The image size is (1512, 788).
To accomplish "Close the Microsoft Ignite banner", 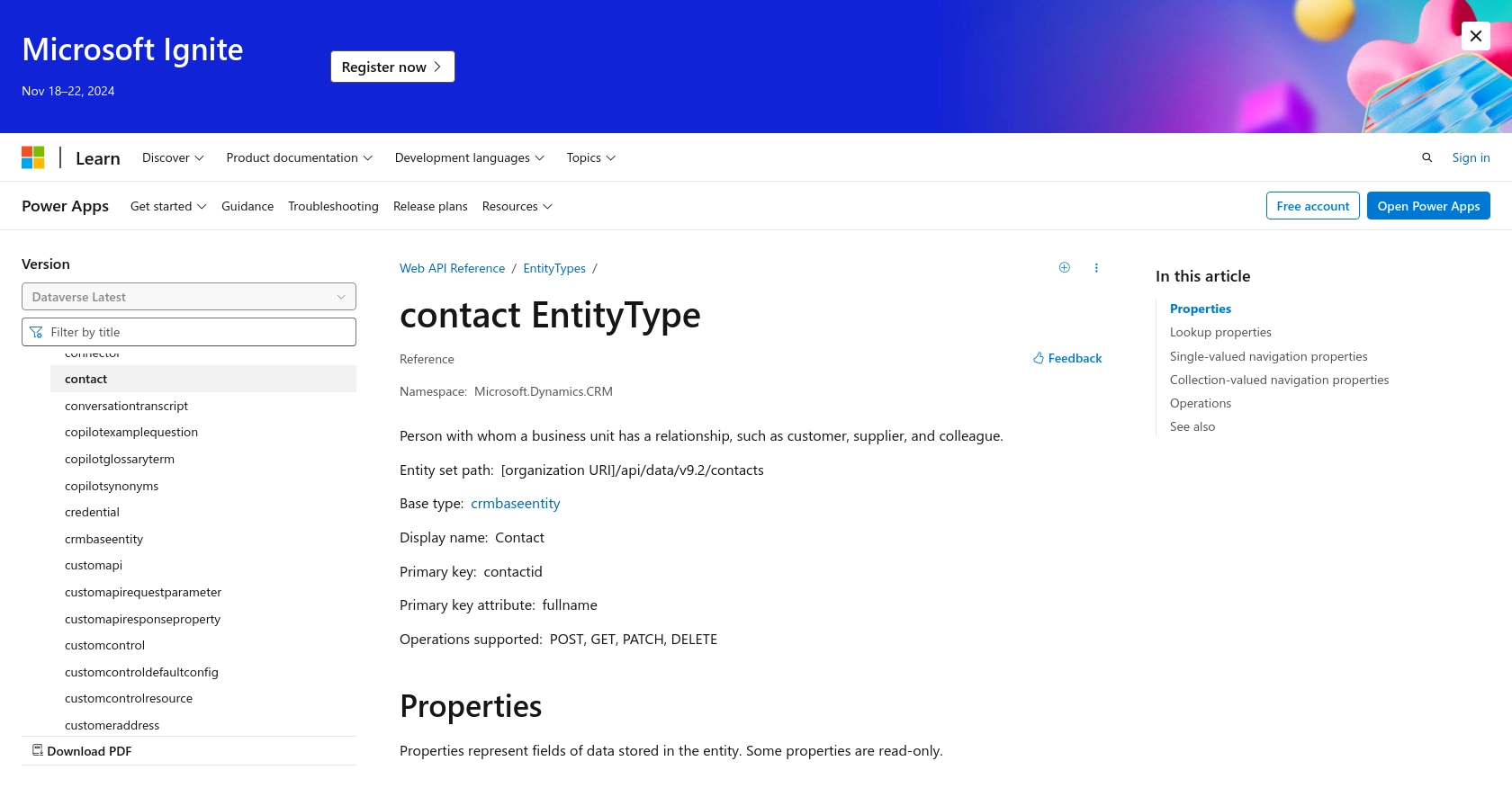I will click(1476, 36).
